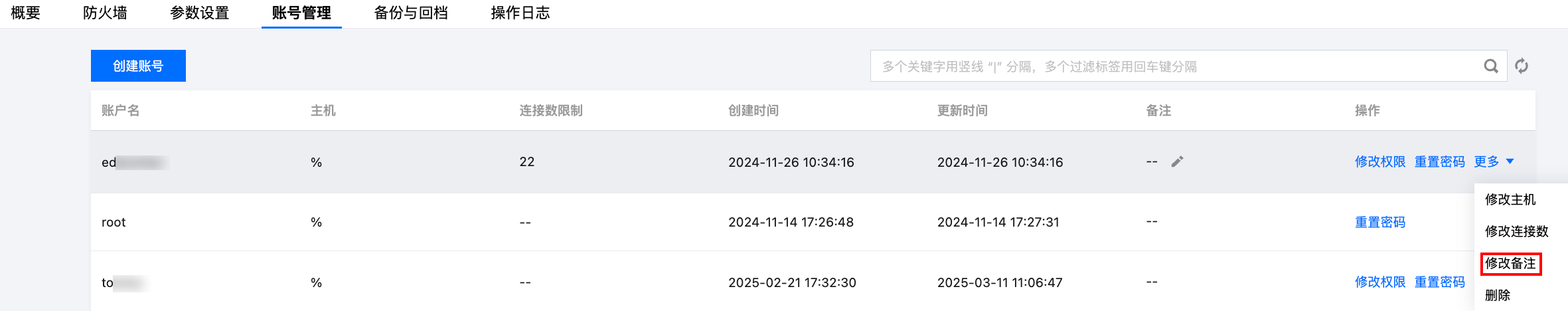
Task: Expand the 更多 dropdown arrow
Action: [x=1510, y=161]
